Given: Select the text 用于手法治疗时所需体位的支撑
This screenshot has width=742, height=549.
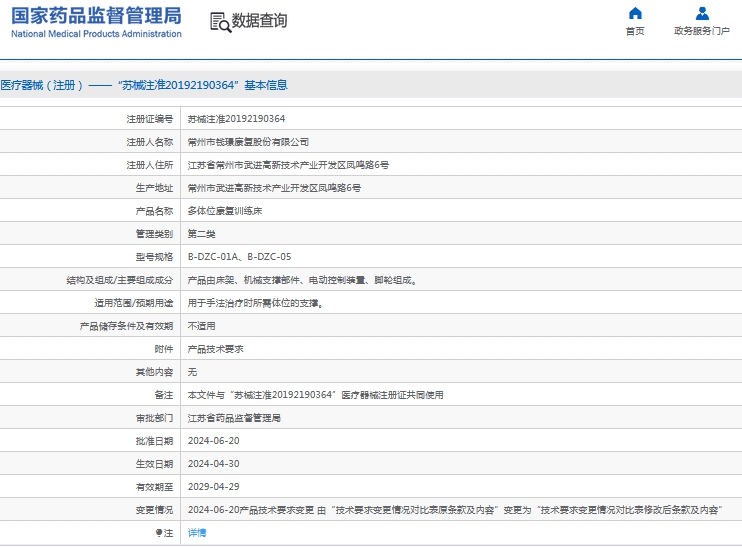Looking at the screenshot, I should 256,303.
